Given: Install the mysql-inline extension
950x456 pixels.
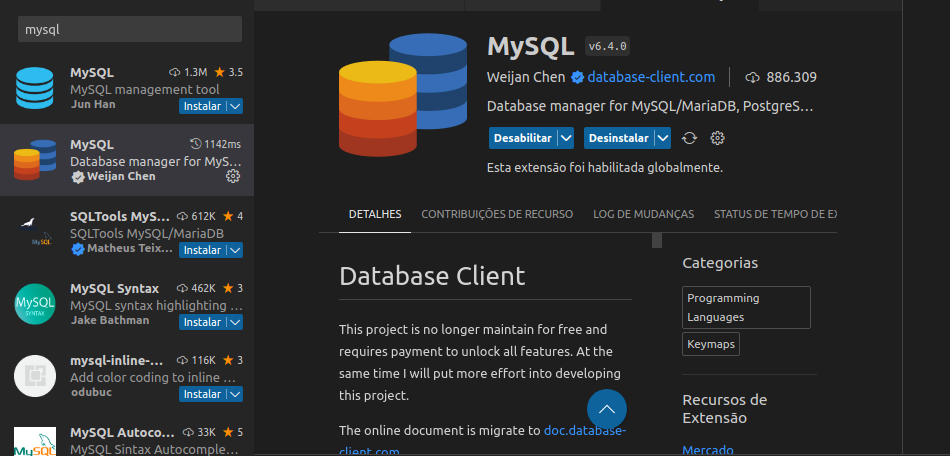Looking at the screenshot, I should (x=202, y=394).
